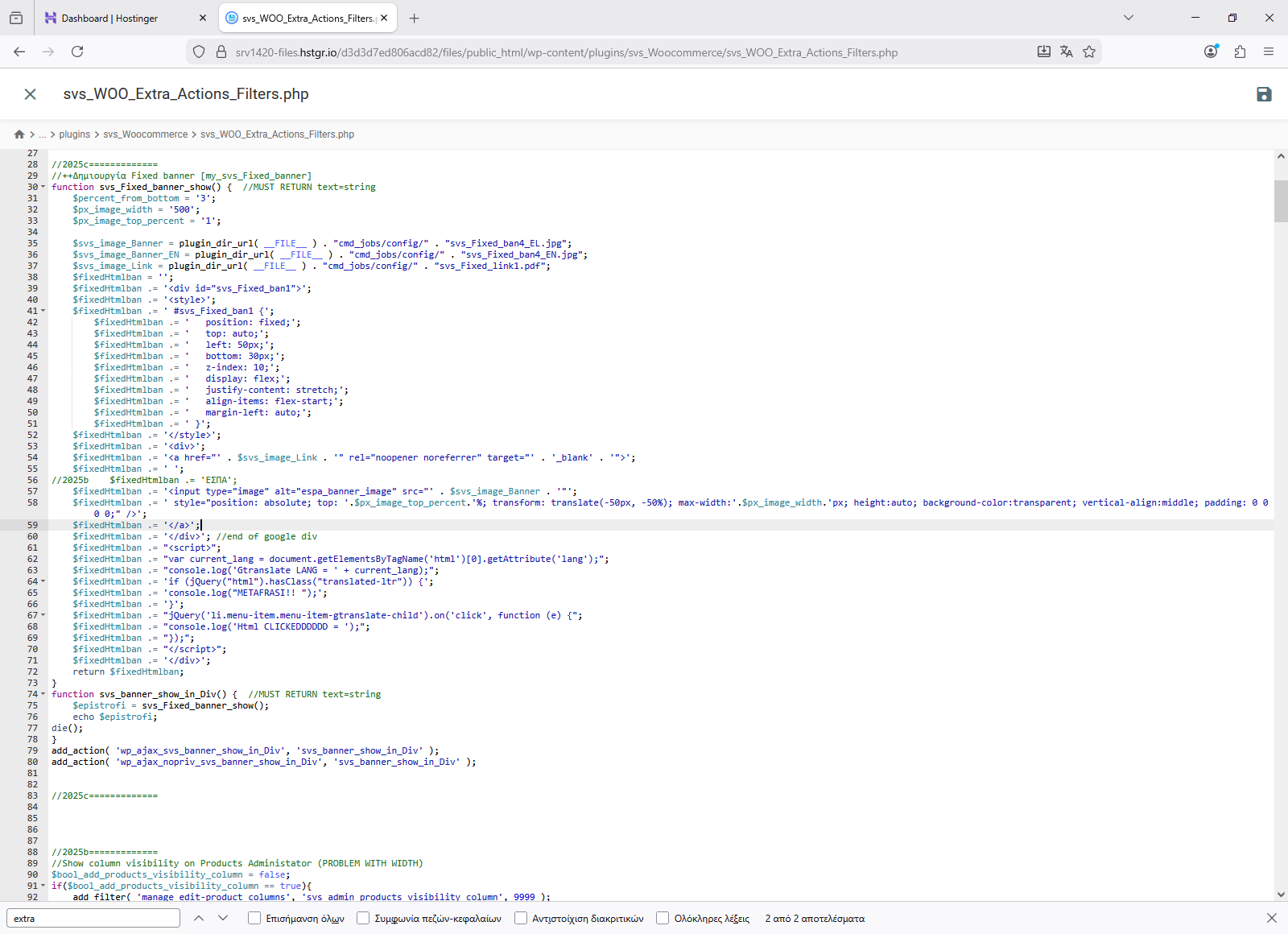The height and width of the screenshot is (934, 1288).
Task: Jump to previous find result arrow
Action: click(x=199, y=918)
